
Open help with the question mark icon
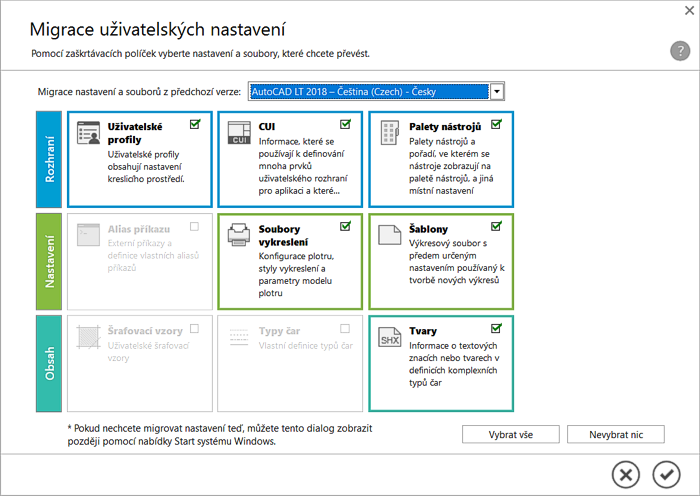(x=679, y=52)
